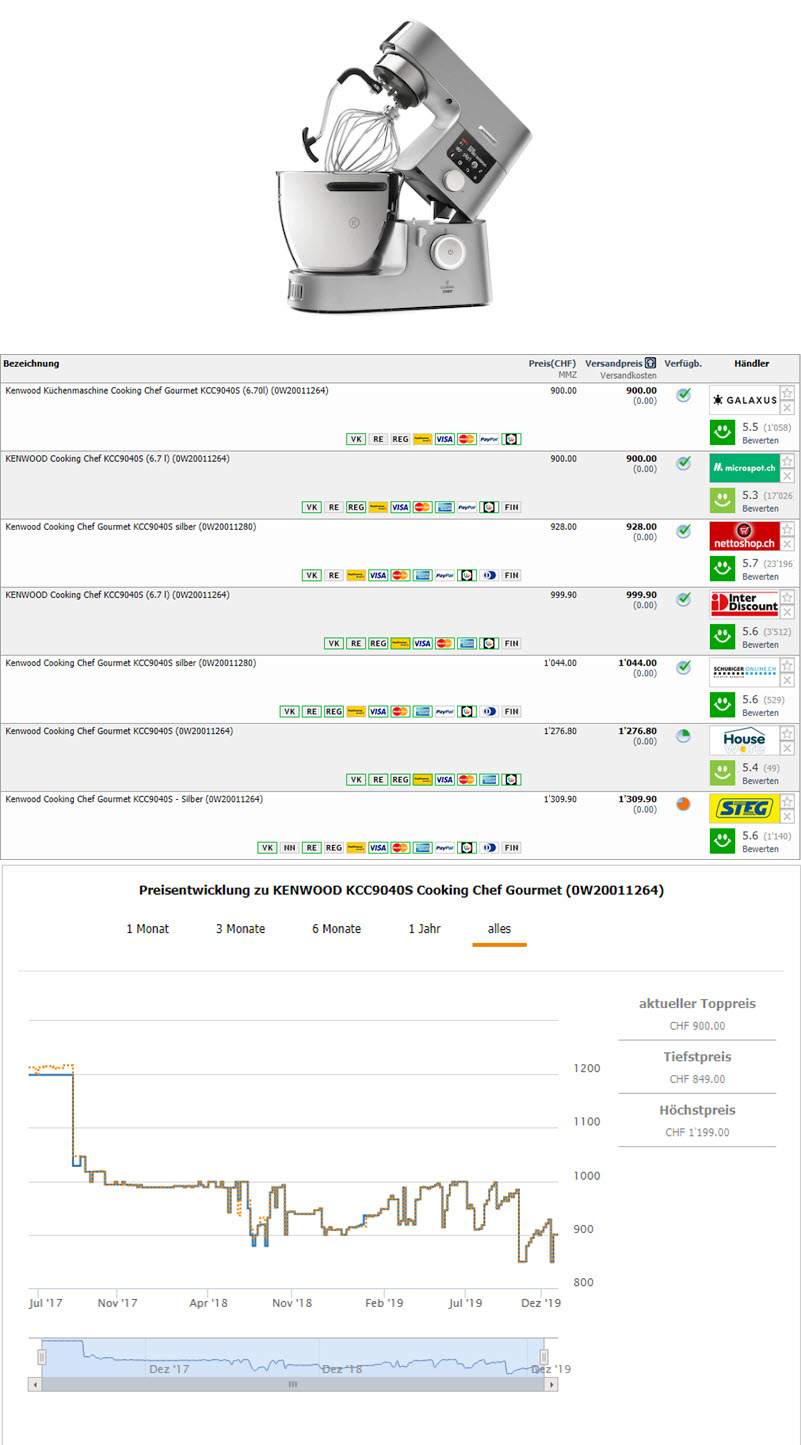Switch chart to 6 Monate

point(336,929)
